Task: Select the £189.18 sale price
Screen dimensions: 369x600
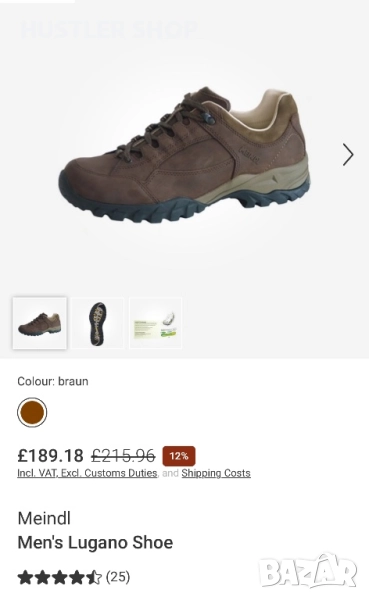Action: 51,455
